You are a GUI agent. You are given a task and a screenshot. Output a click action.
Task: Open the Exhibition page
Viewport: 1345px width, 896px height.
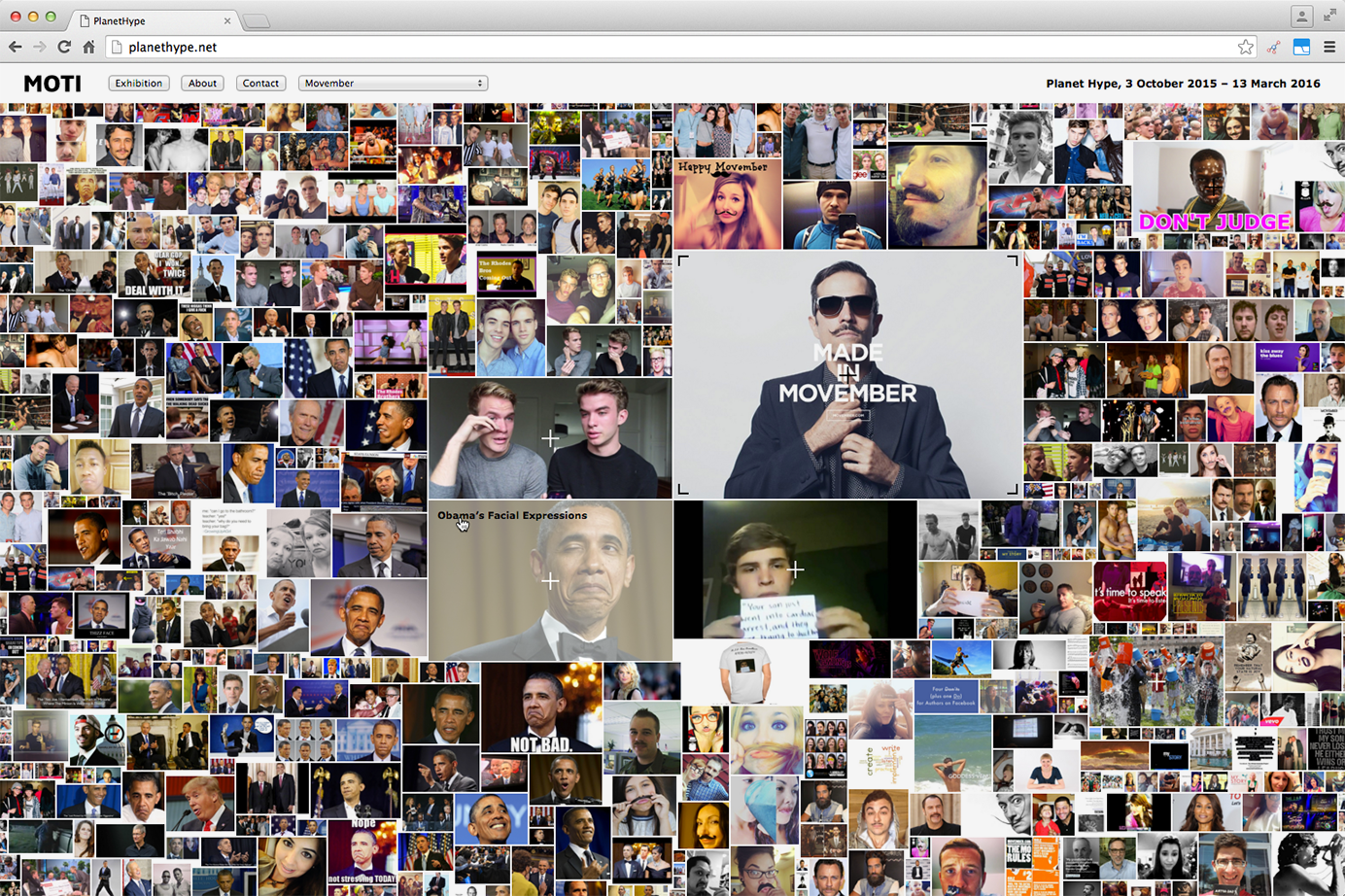[139, 84]
